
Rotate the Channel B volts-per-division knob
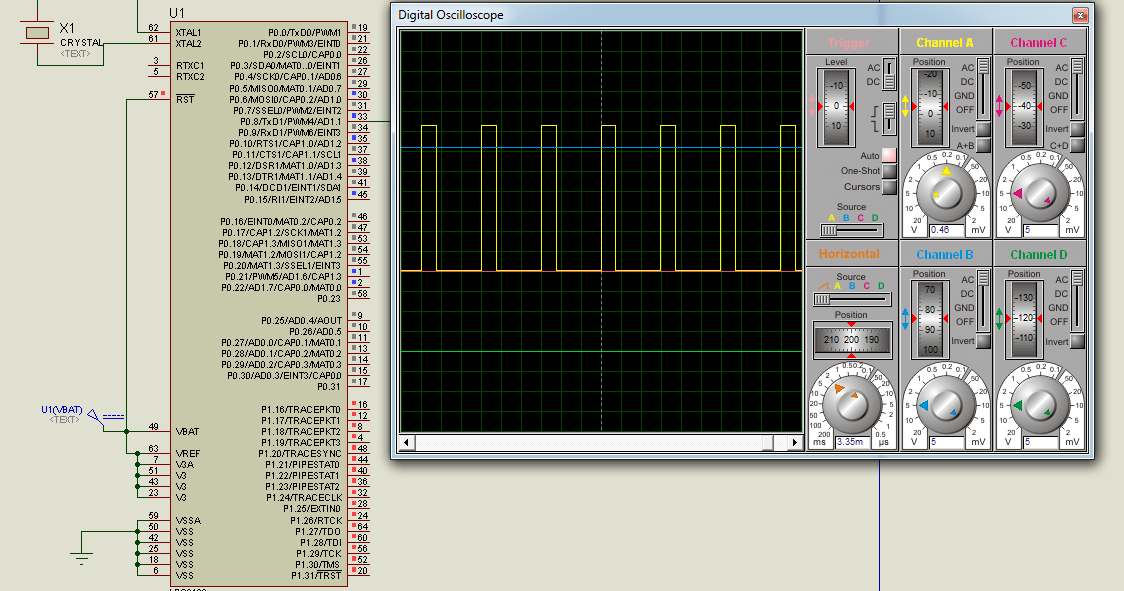(x=945, y=405)
